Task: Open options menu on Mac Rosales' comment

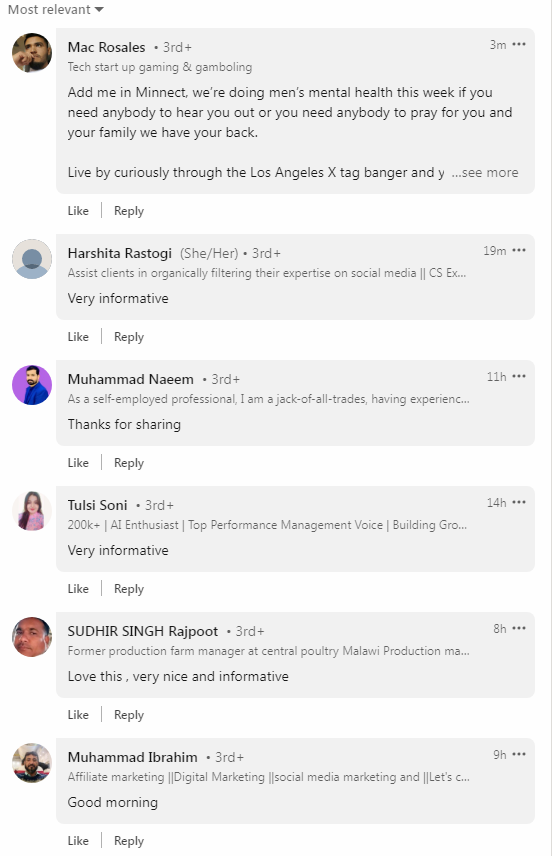Action: click(519, 45)
